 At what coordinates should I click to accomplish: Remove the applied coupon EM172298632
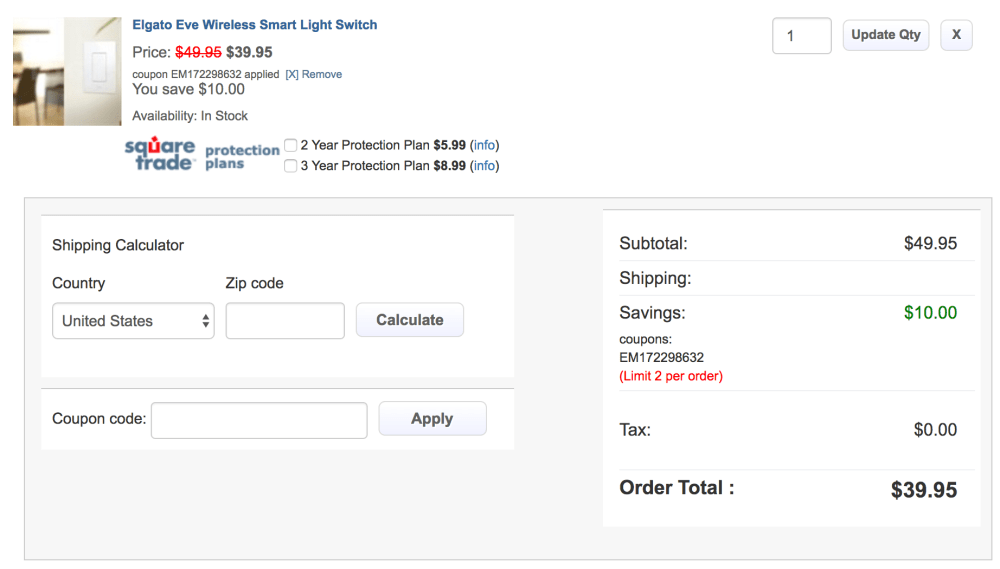tap(314, 75)
